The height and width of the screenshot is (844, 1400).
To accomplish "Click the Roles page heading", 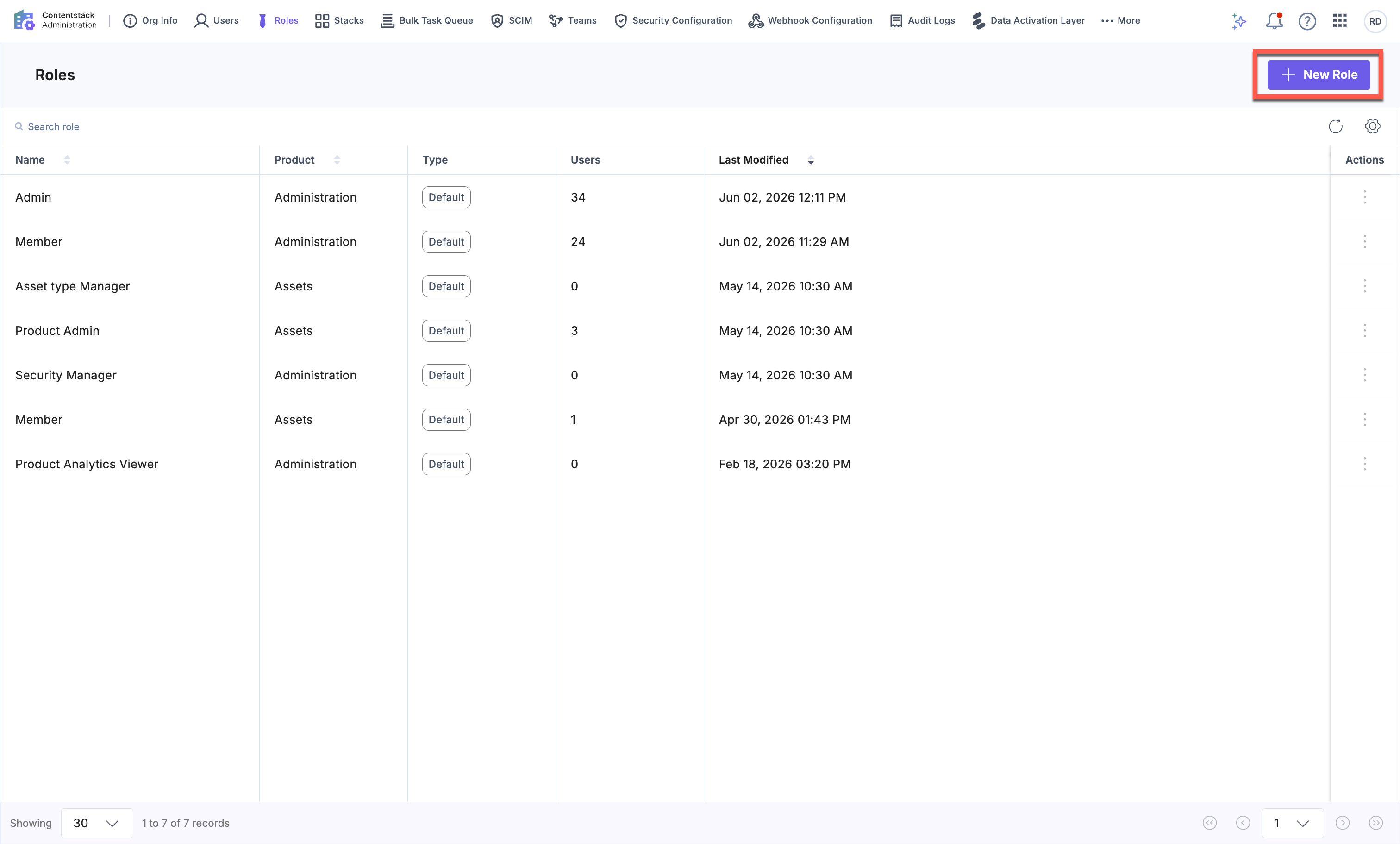I will [x=55, y=75].
